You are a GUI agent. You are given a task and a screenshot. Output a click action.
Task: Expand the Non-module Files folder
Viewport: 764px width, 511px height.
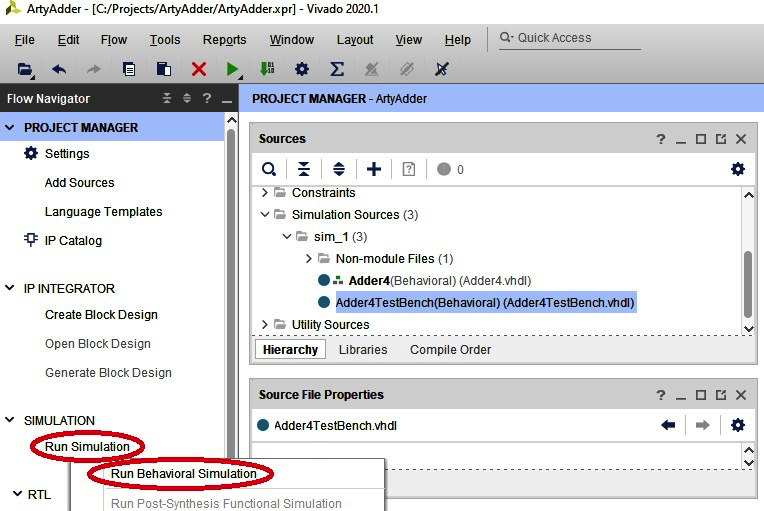(x=309, y=259)
